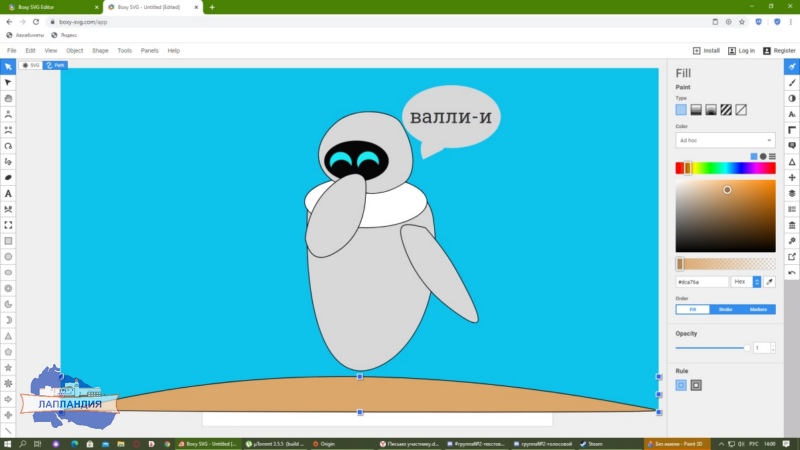The width and height of the screenshot is (800, 450).
Task: Open the Tools menu
Action: [124, 51]
